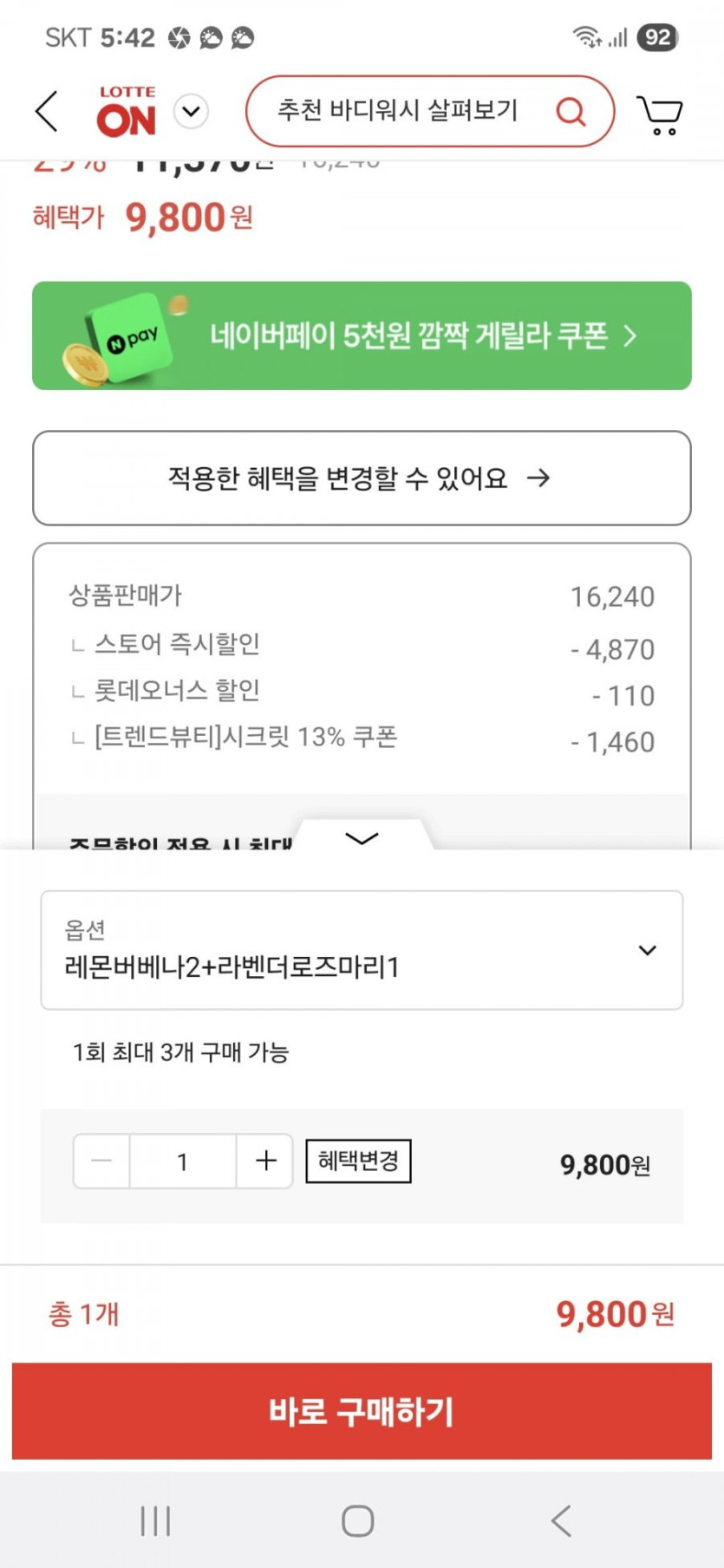Tap the 혜택변경 button
Image resolution: width=724 pixels, height=1568 pixels.
coord(358,1161)
